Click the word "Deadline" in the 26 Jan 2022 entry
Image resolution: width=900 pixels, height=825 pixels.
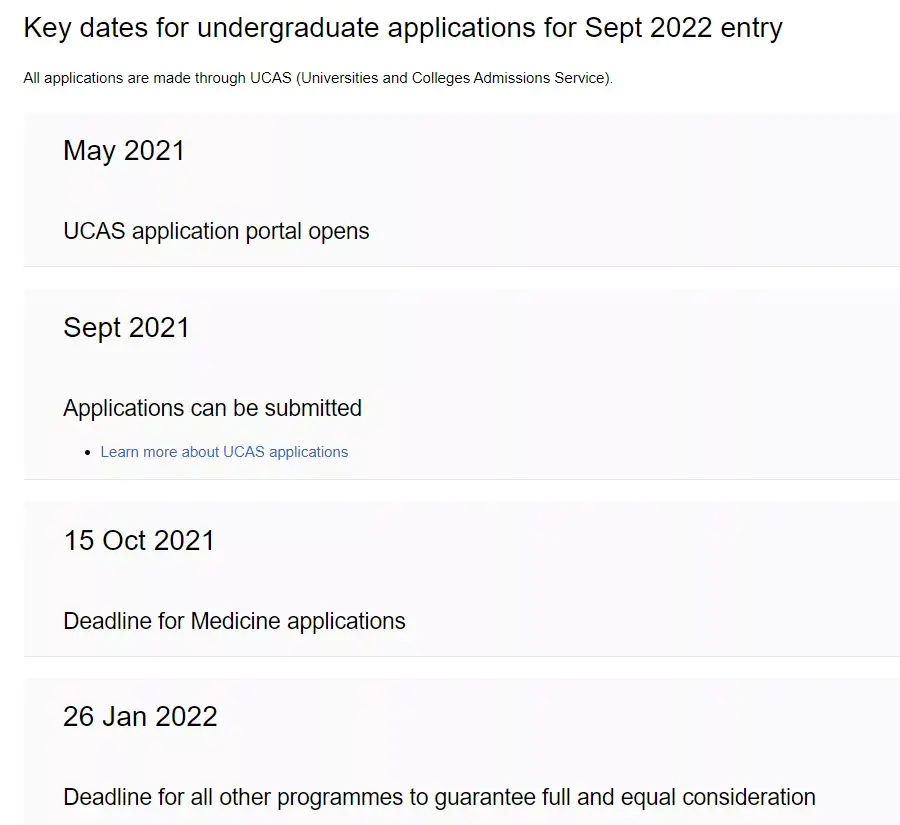[x=107, y=797]
